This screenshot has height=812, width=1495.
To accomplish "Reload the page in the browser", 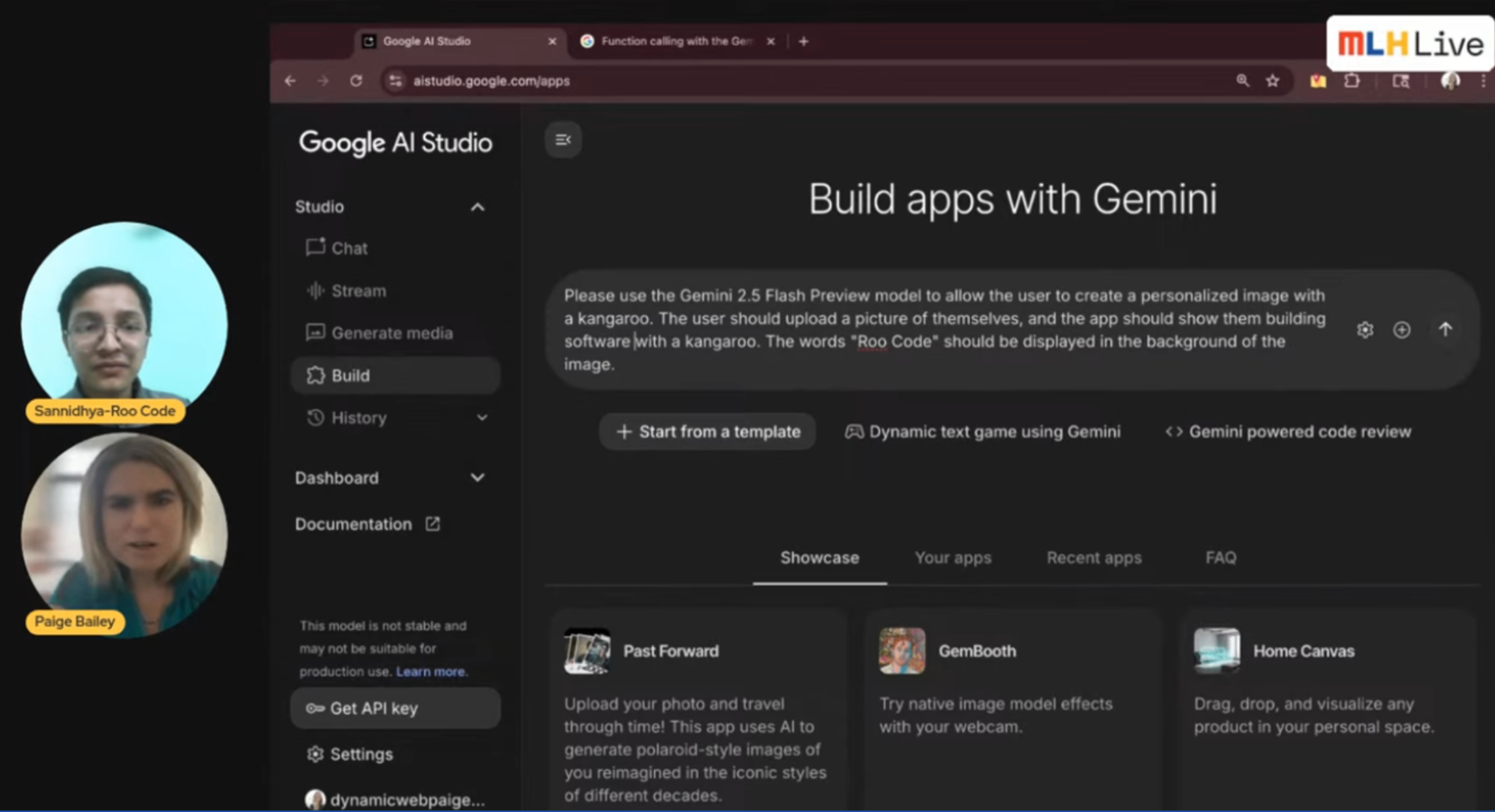I will click(x=356, y=81).
